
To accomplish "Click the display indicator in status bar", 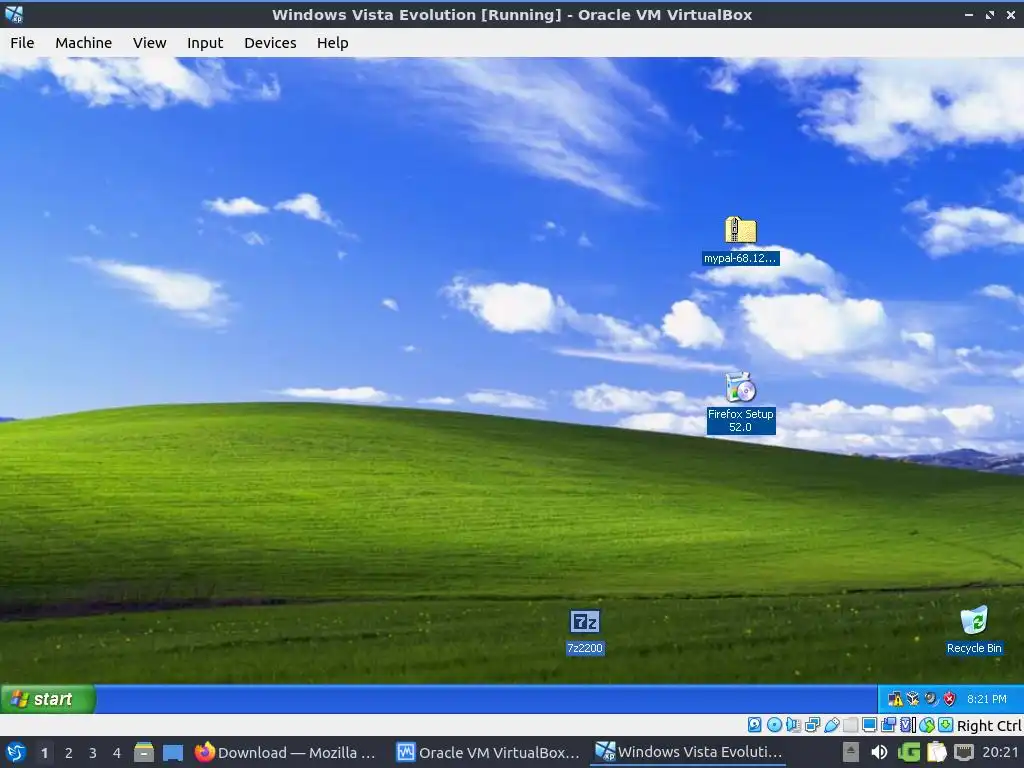I will pos(869,725).
